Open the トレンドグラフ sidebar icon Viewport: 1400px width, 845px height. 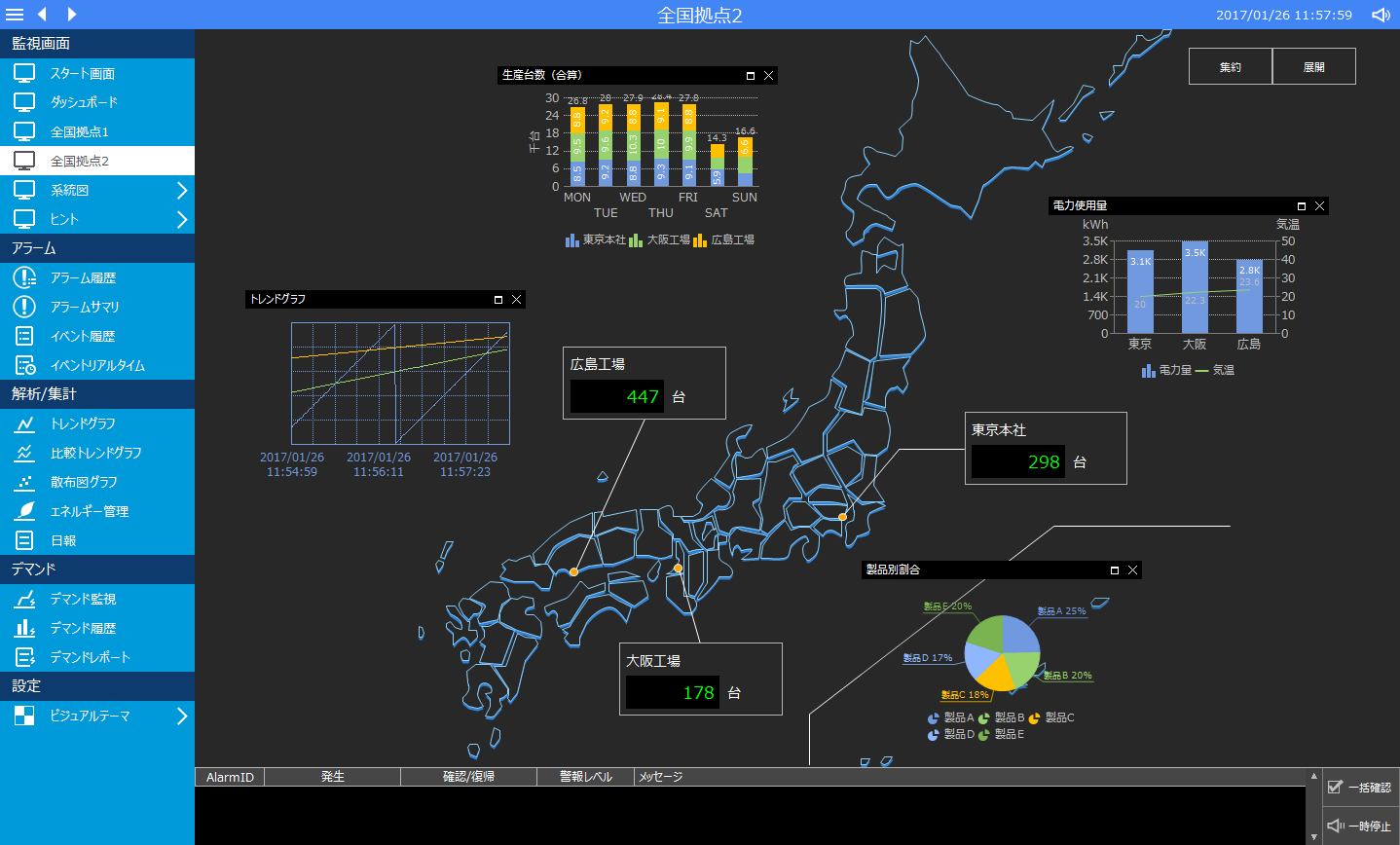point(24,423)
